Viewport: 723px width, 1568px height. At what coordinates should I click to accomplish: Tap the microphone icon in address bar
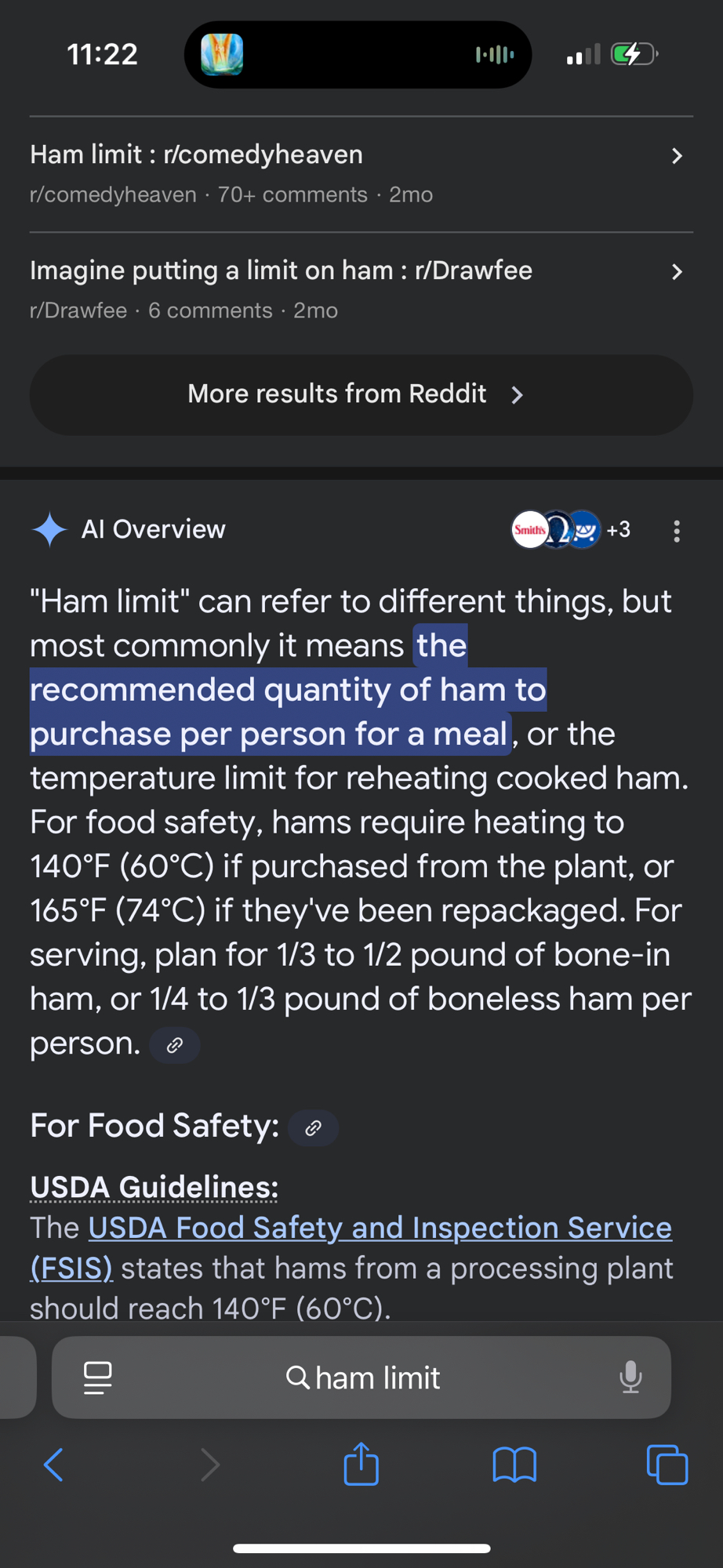[x=630, y=1377]
